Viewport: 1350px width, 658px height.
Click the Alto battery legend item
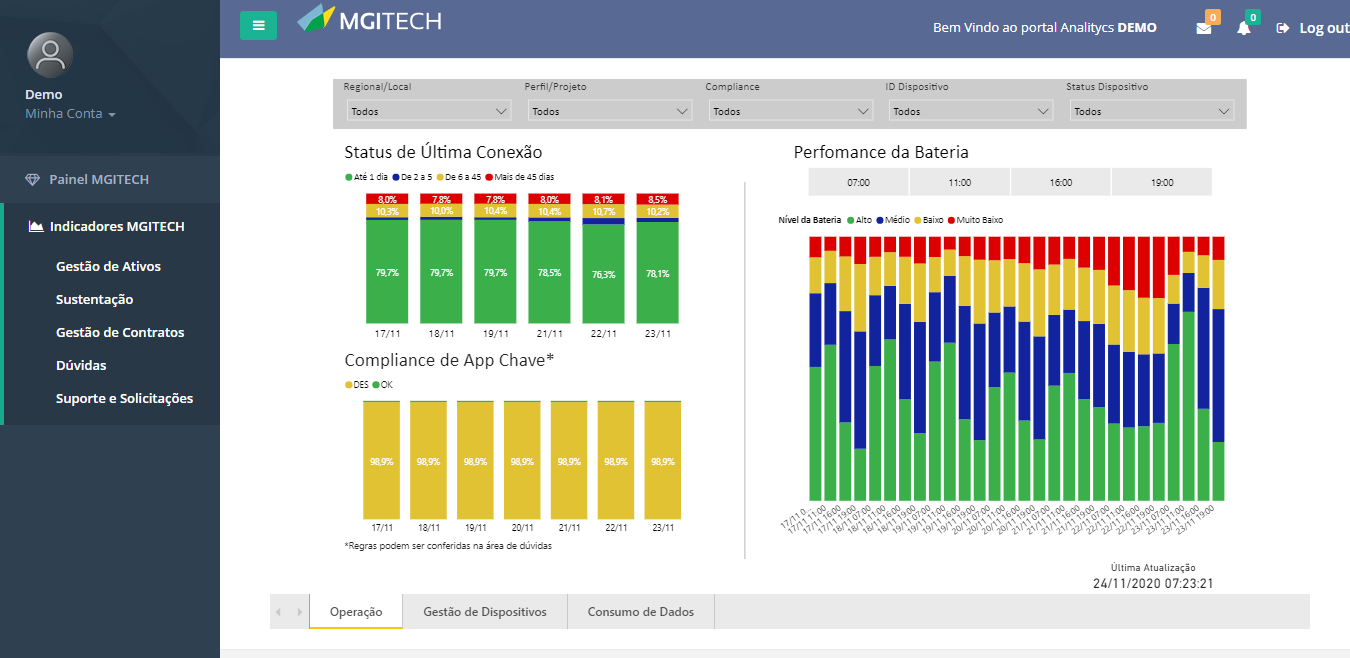click(x=859, y=220)
